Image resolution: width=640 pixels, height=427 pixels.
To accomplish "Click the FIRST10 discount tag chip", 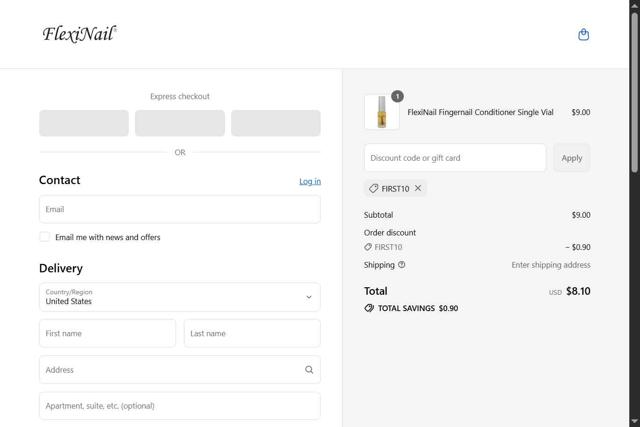I will 395,189.
